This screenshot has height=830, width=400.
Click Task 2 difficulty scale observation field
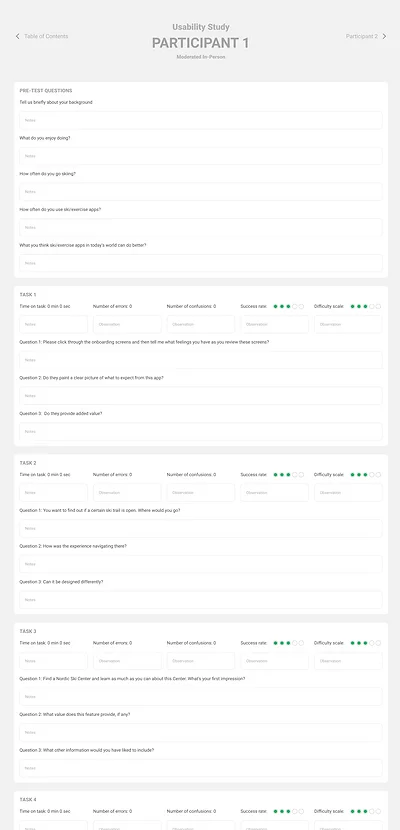(x=348, y=493)
